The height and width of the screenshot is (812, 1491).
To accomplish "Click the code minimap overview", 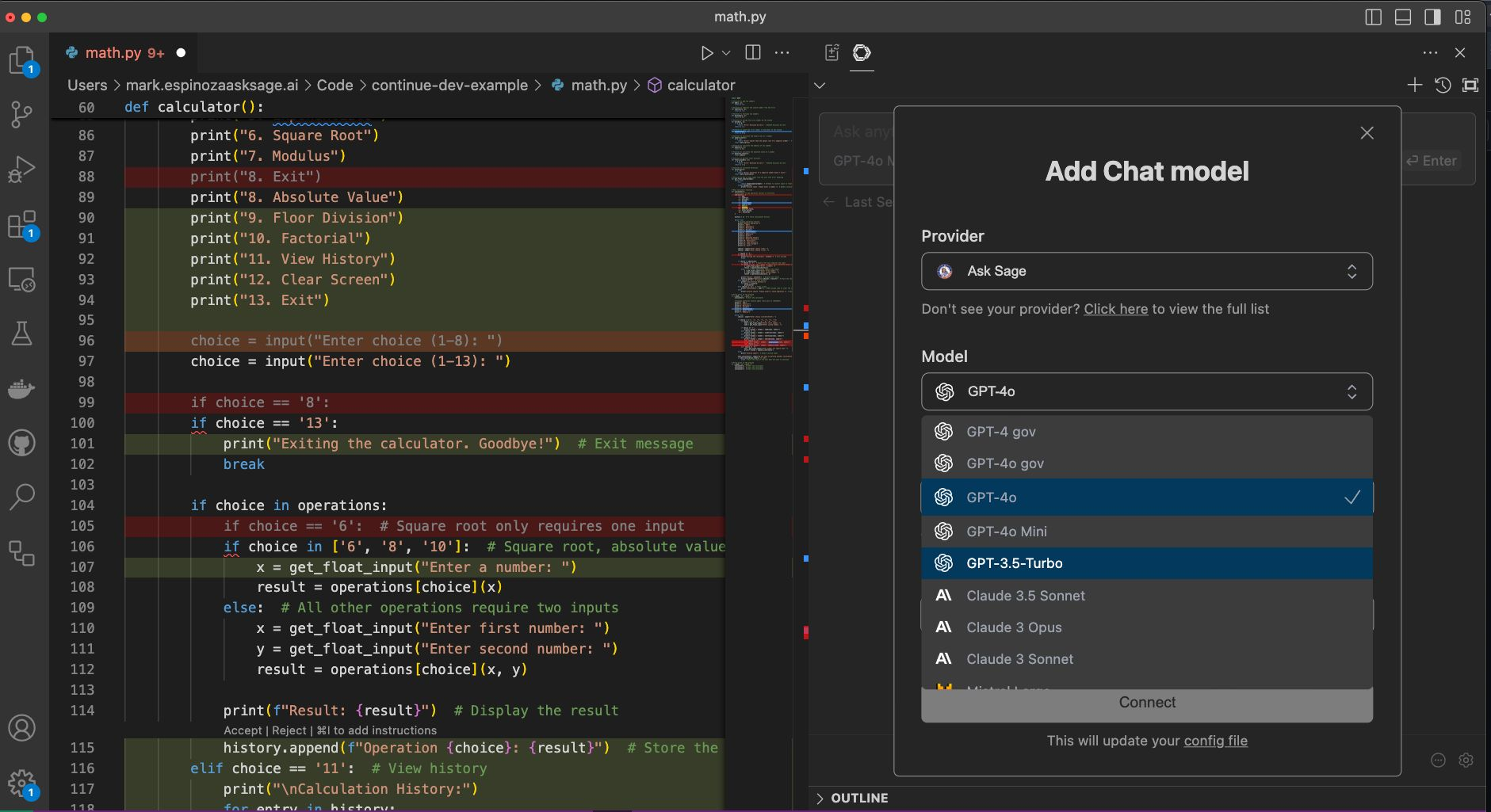I will 761,234.
